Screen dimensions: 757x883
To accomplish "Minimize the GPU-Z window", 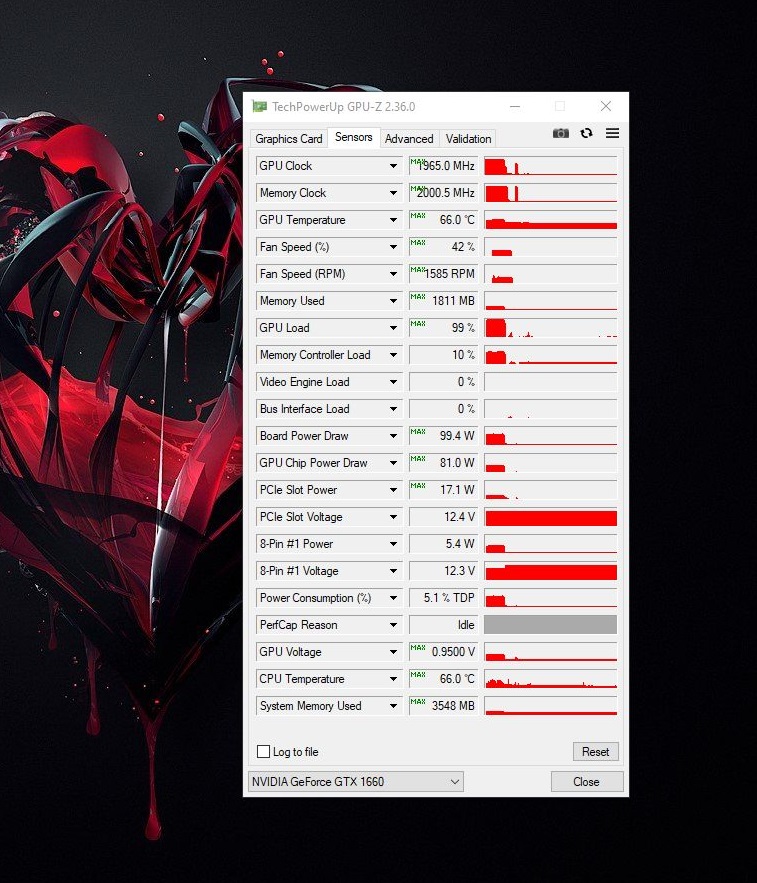I will click(x=515, y=106).
